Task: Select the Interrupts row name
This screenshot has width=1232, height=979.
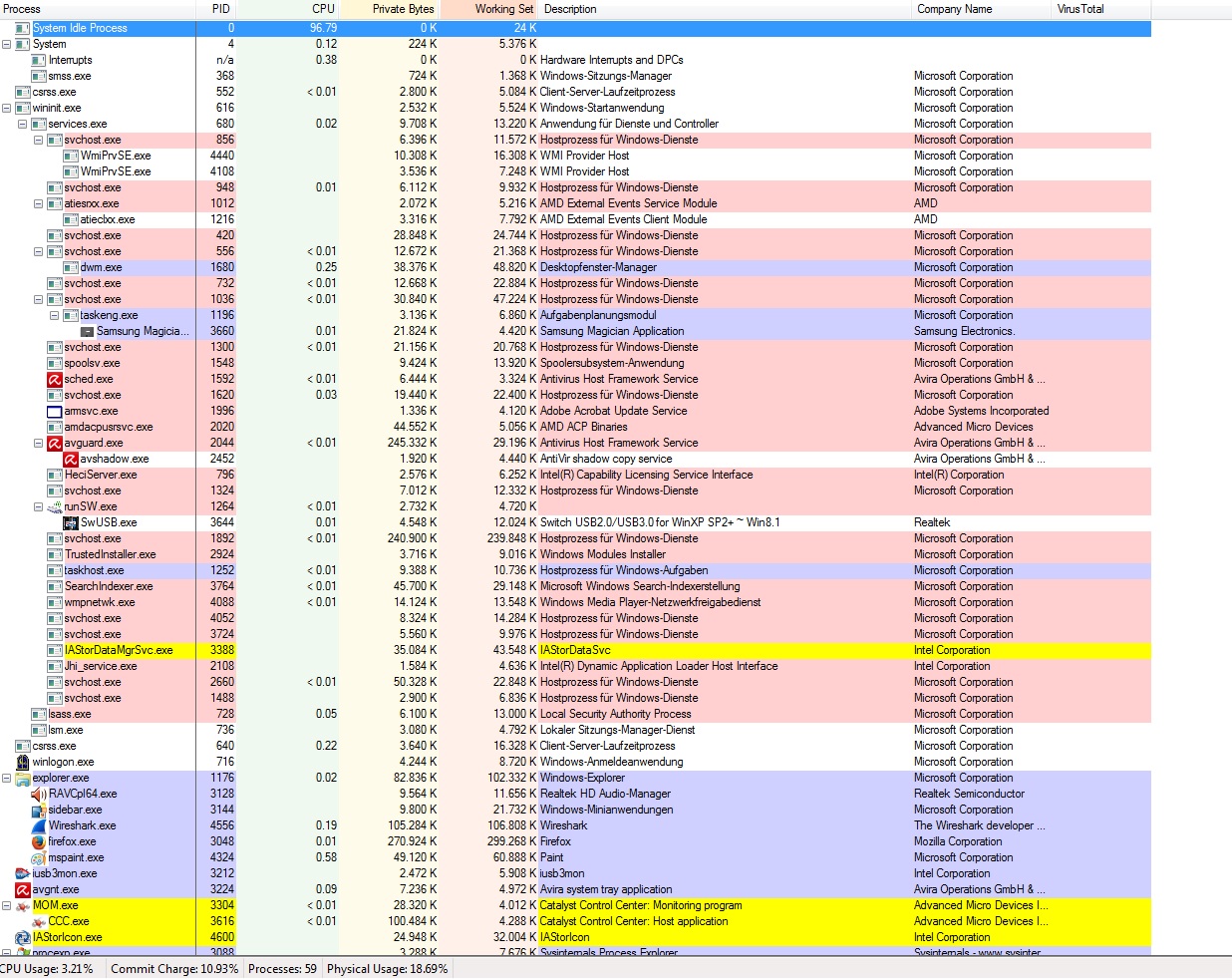Action: click(x=71, y=60)
